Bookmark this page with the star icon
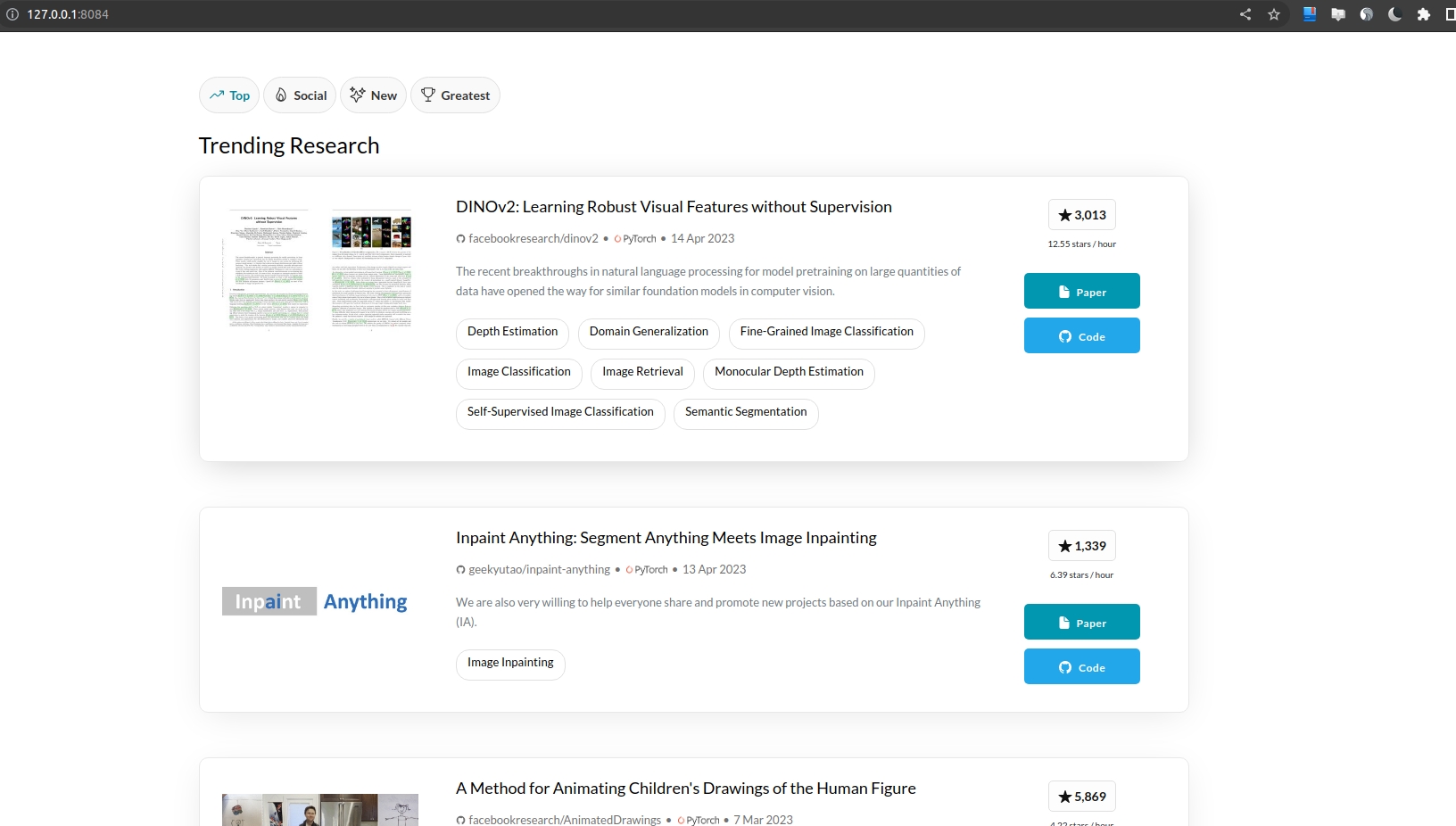The image size is (1456, 826). pyautogui.click(x=1274, y=14)
